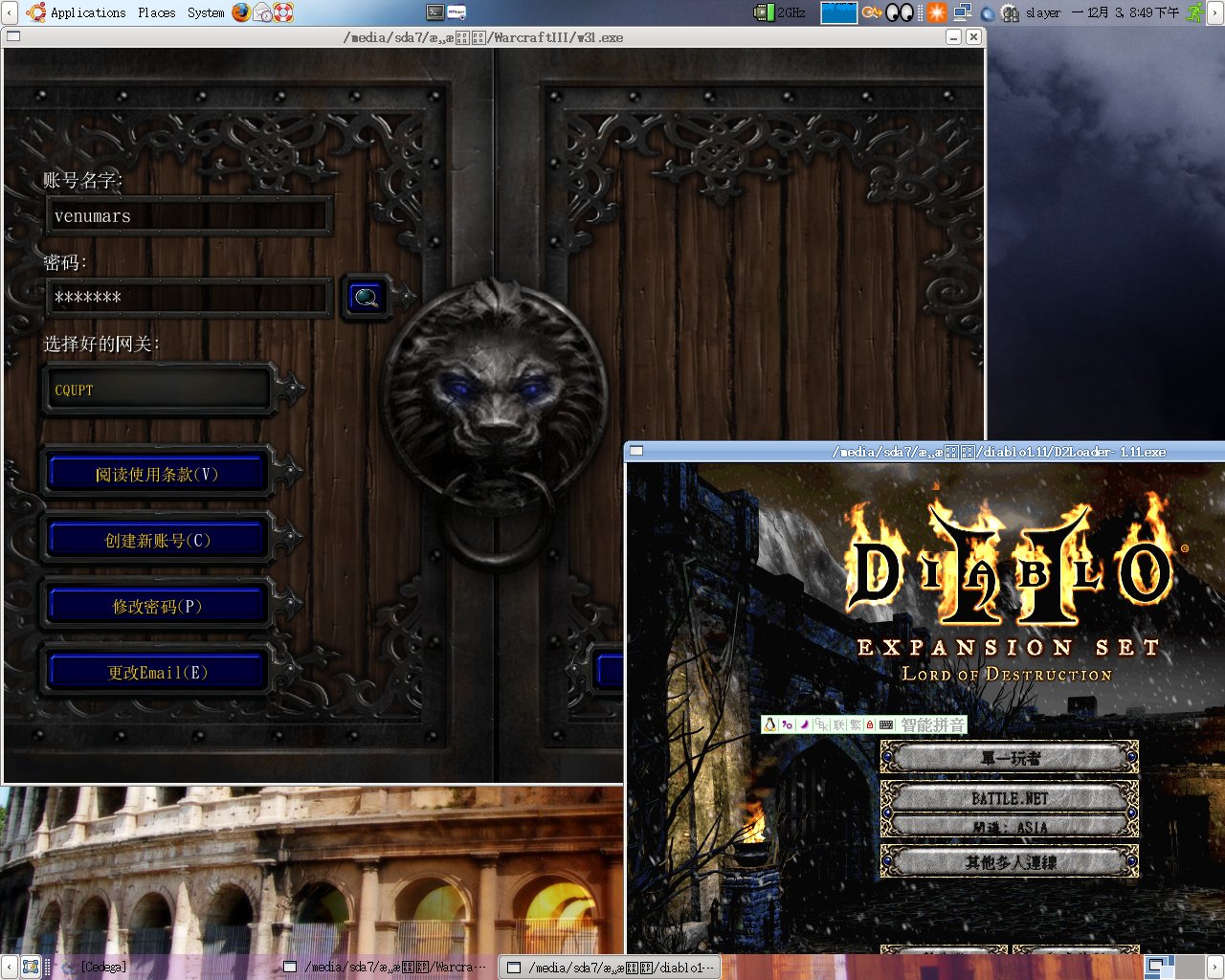Open the CQUPT gateway selector dropdown

(x=158, y=390)
